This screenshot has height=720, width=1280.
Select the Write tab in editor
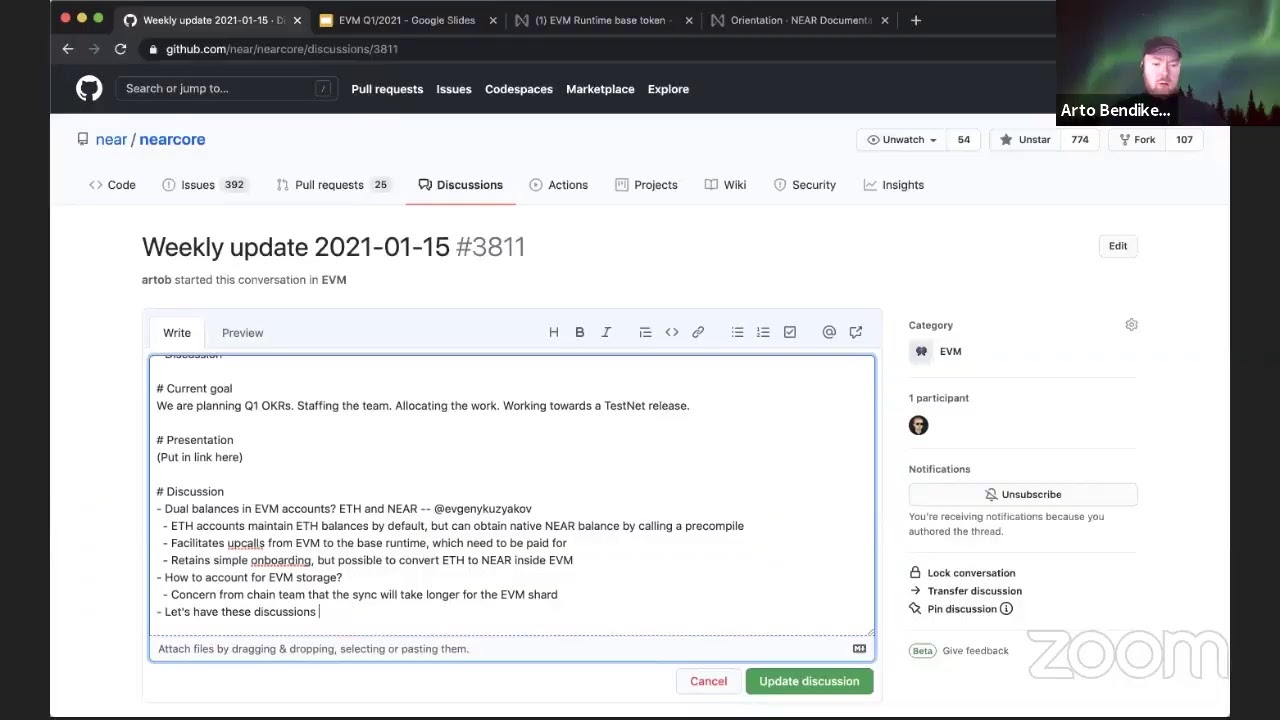click(x=177, y=333)
